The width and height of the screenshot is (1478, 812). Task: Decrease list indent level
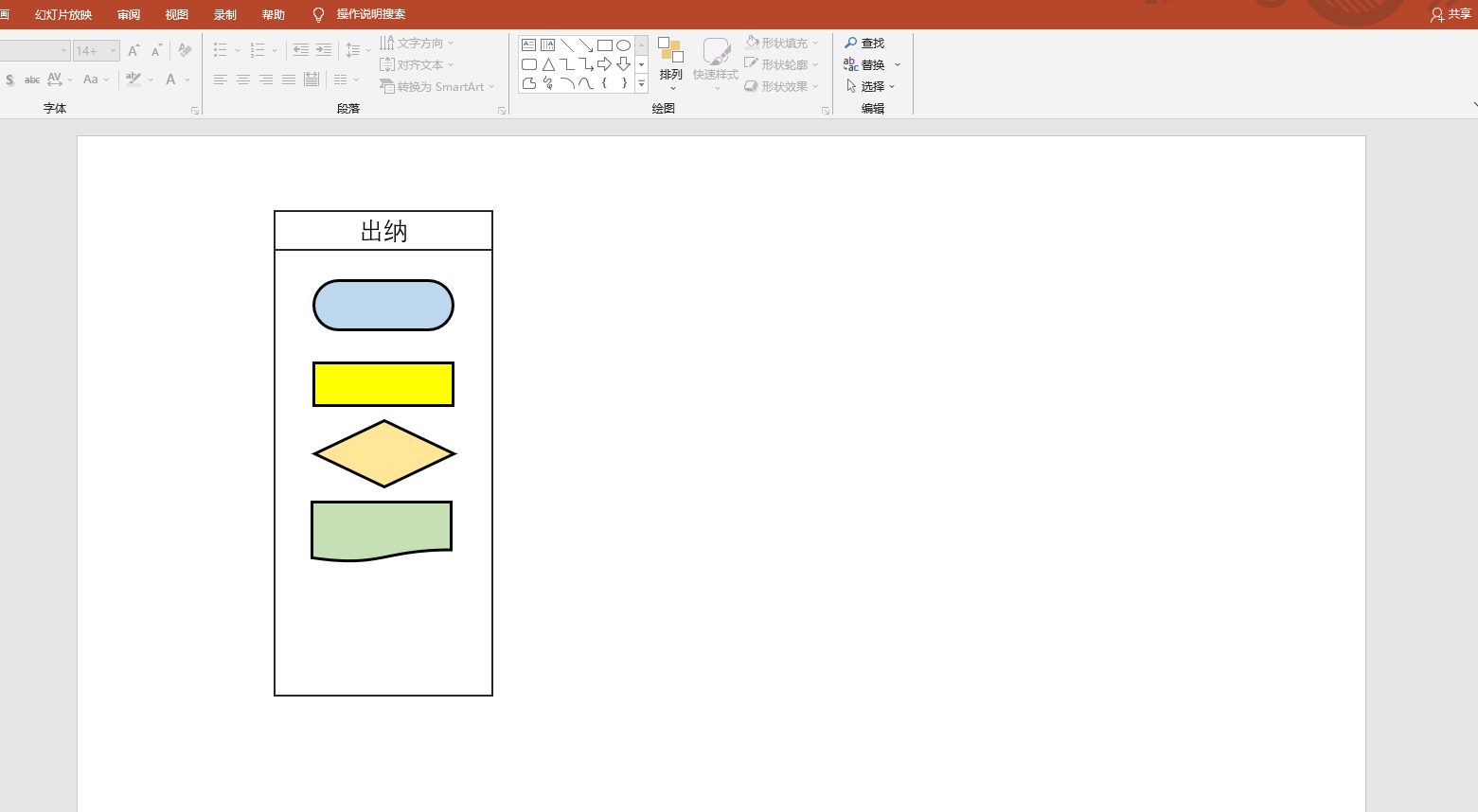(301, 50)
